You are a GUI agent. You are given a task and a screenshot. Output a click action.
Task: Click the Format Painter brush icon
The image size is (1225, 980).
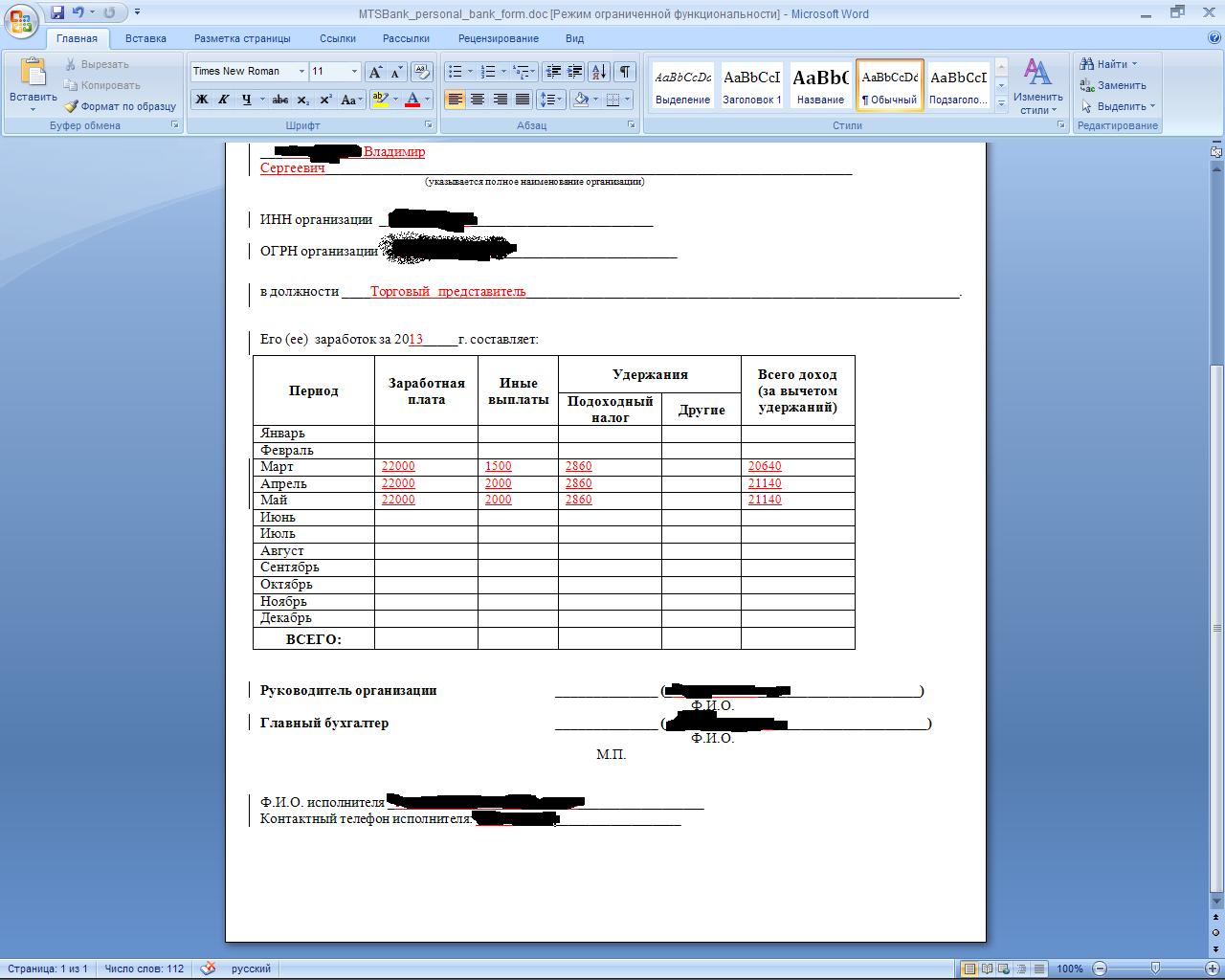[71, 106]
